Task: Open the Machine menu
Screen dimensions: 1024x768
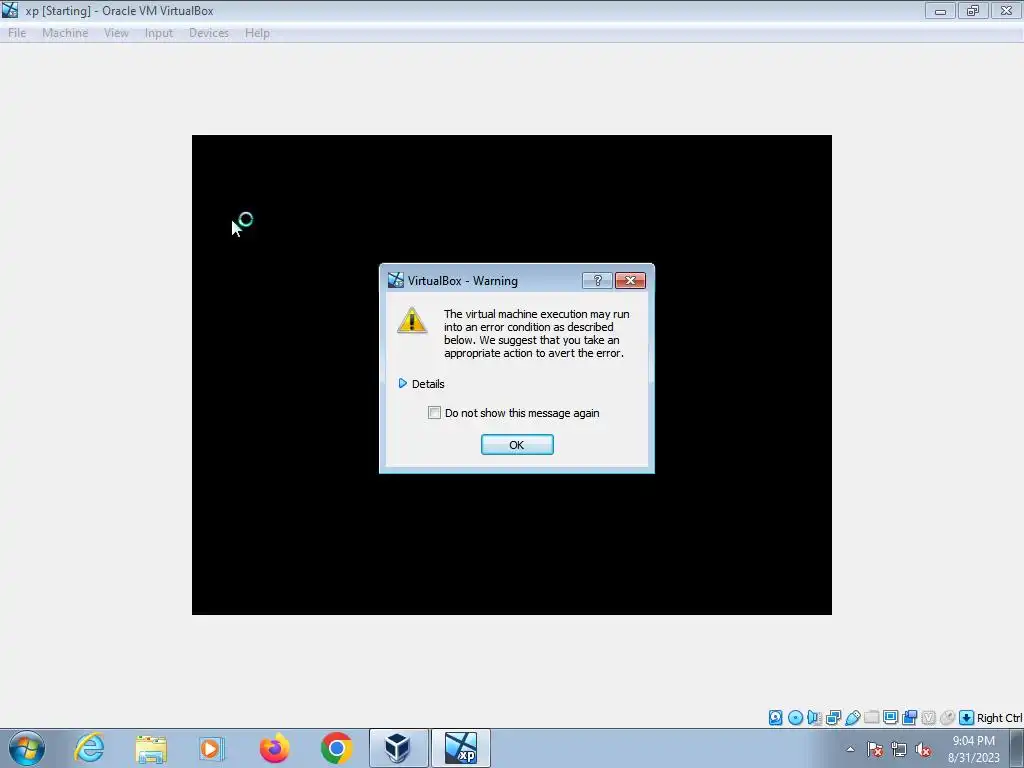Action: pos(65,33)
